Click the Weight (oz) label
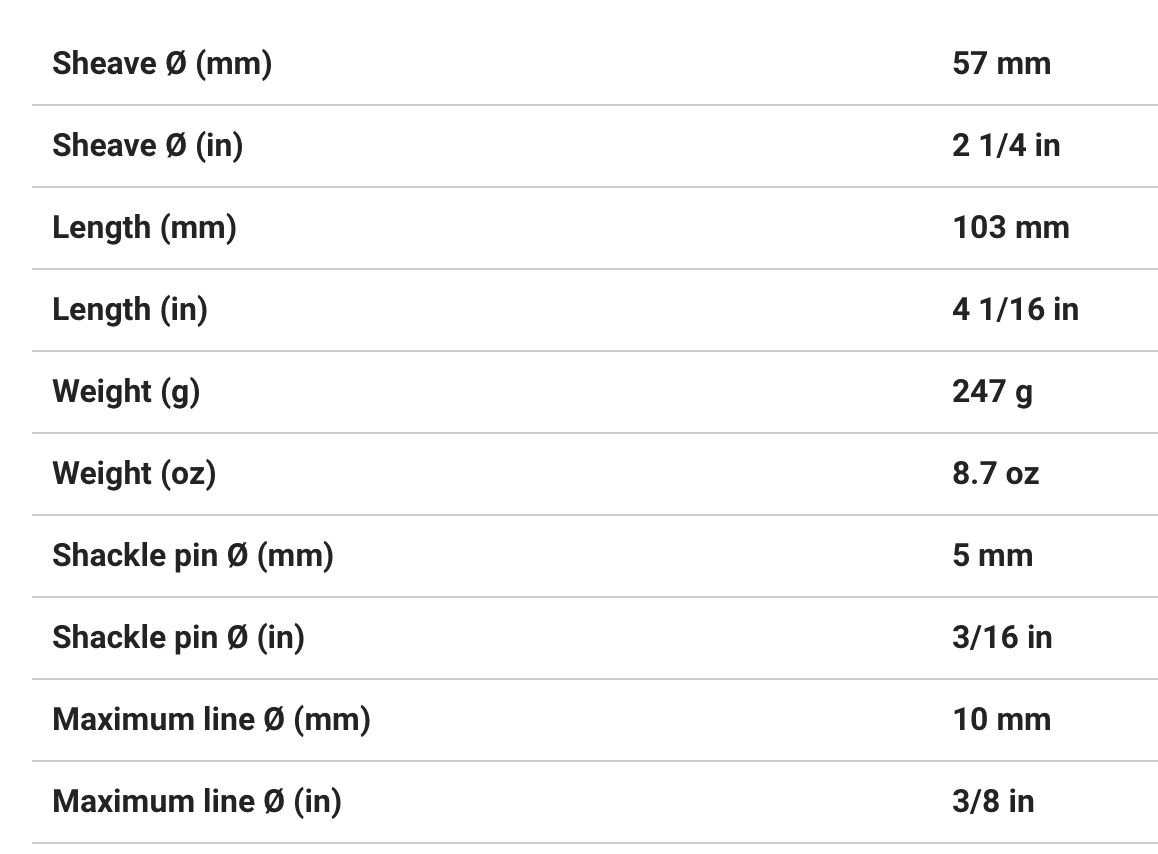This screenshot has height=854, width=1158. click(x=134, y=473)
